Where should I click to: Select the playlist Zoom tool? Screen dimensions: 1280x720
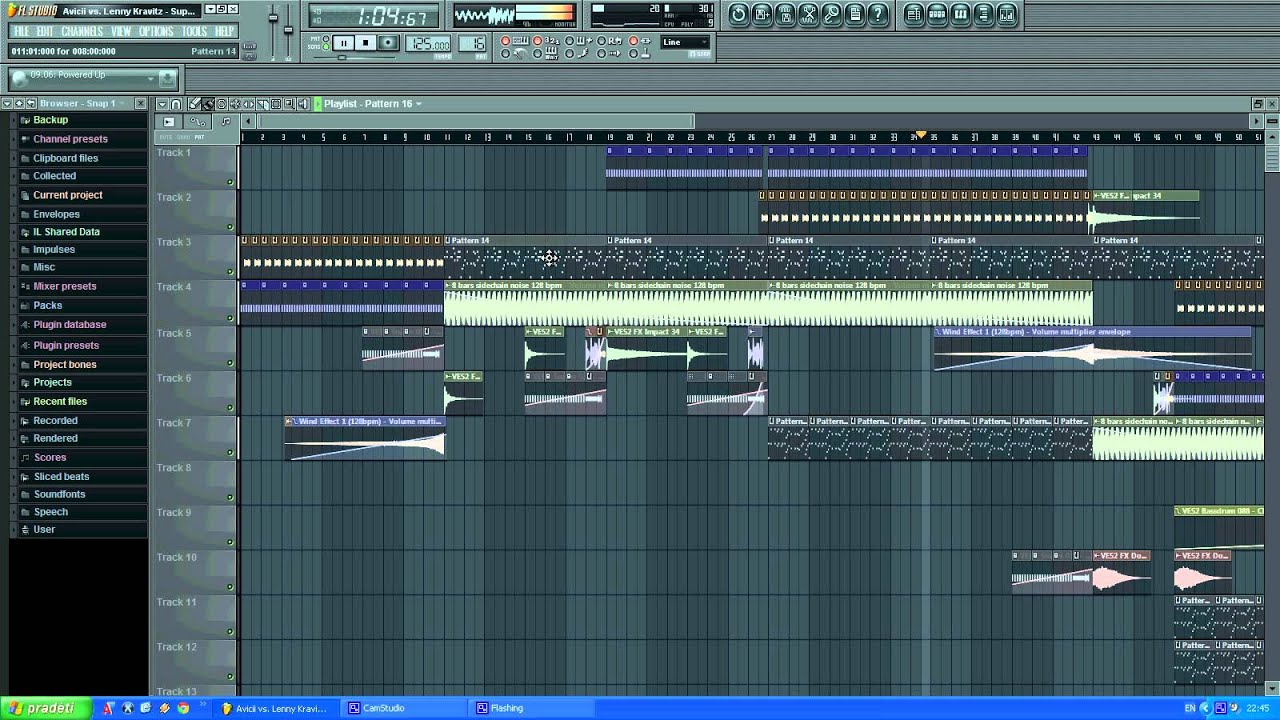tap(289, 104)
